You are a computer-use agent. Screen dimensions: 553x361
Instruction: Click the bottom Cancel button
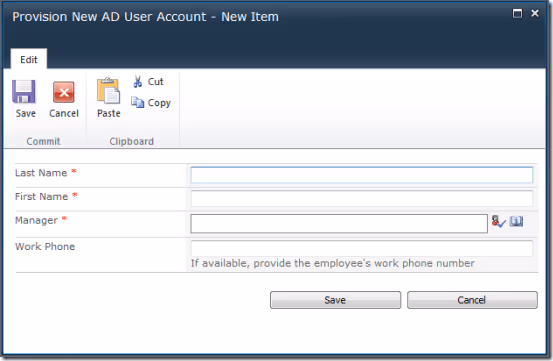coord(472,300)
